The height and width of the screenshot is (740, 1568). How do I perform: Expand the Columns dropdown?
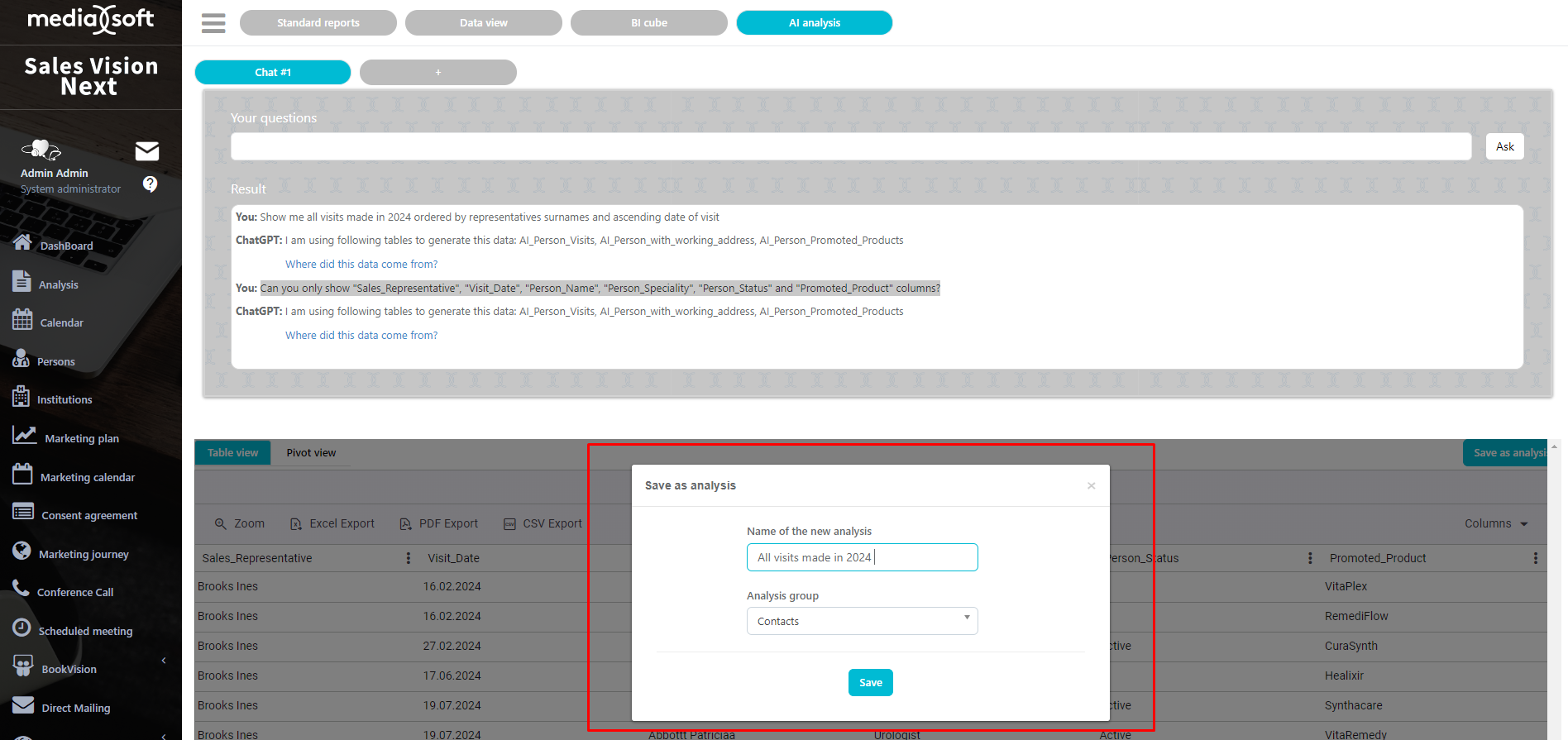(x=1495, y=524)
